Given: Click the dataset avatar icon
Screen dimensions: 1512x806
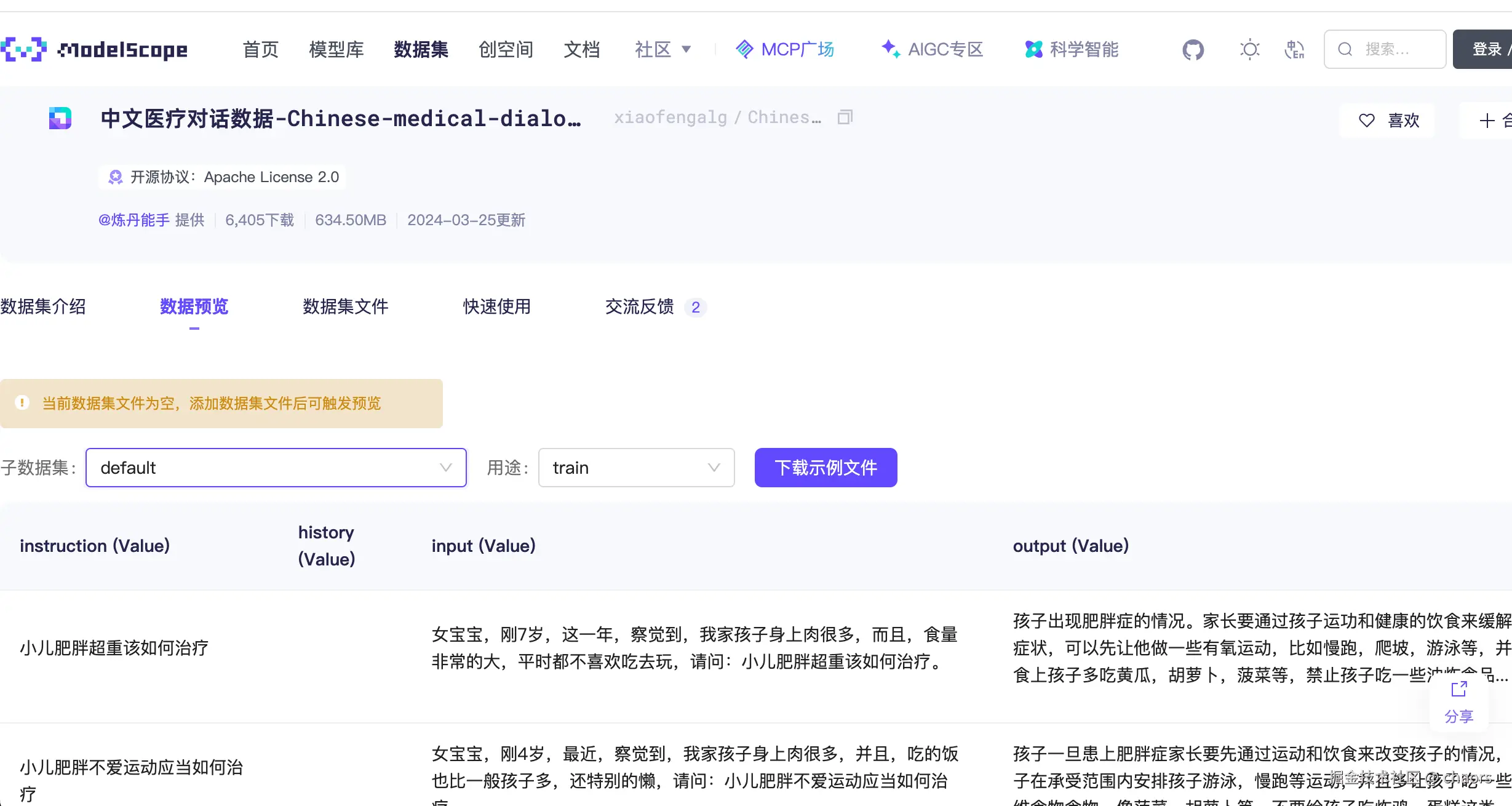Looking at the screenshot, I should [60, 118].
